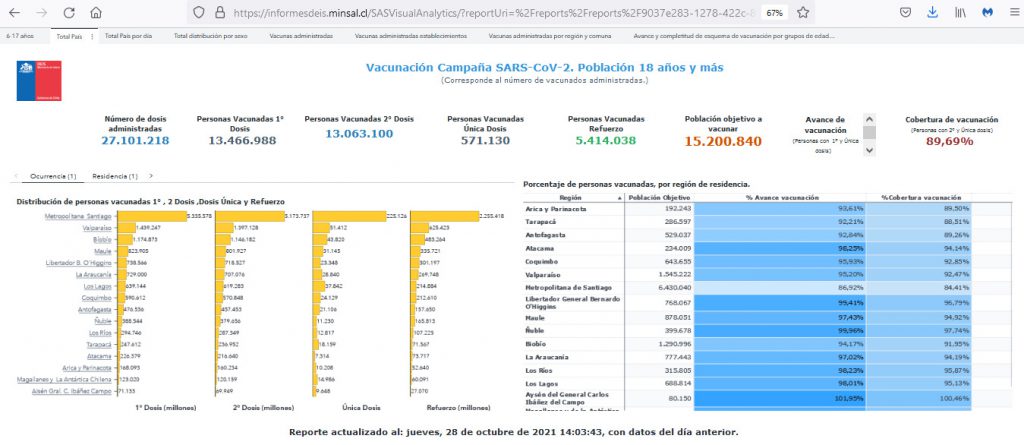1024x445 pixels.
Task: Click the Metropolitana Santiago chart label
Action: point(77,216)
